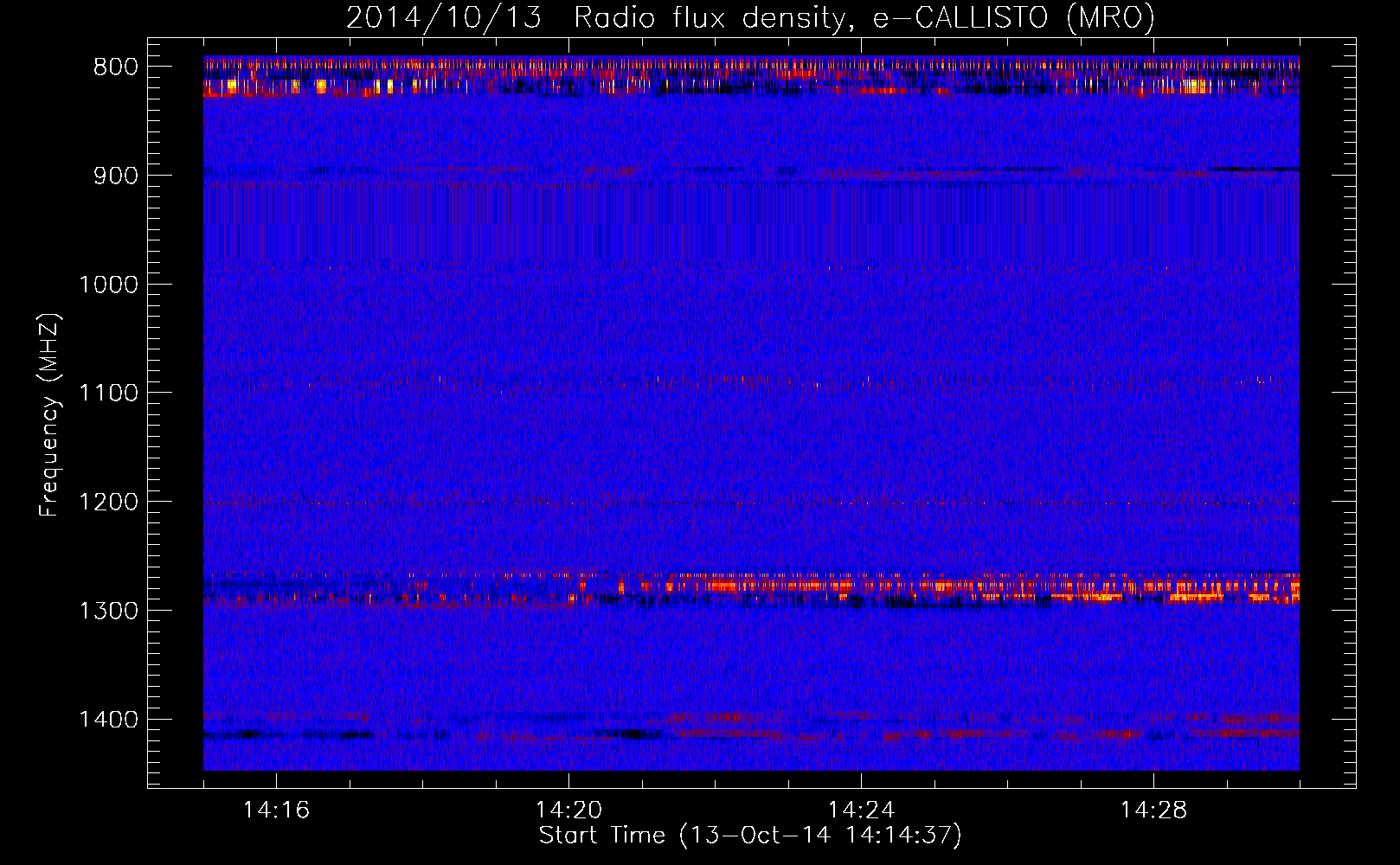Click the 1100 frequency tick label
Screen dimensions: 1400x865
click(x=109, y=394)
